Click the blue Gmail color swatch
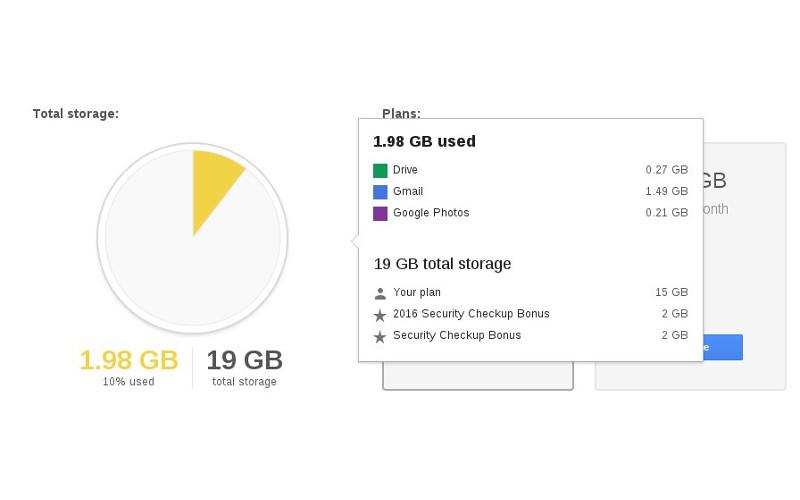 click(x=380, y=192)
